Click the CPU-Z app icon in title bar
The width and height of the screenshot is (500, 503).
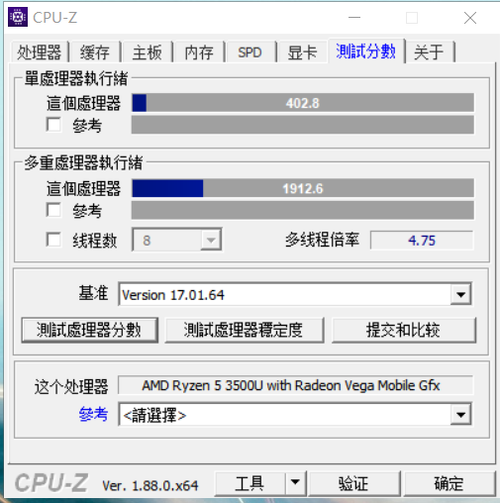pos(18,17)
